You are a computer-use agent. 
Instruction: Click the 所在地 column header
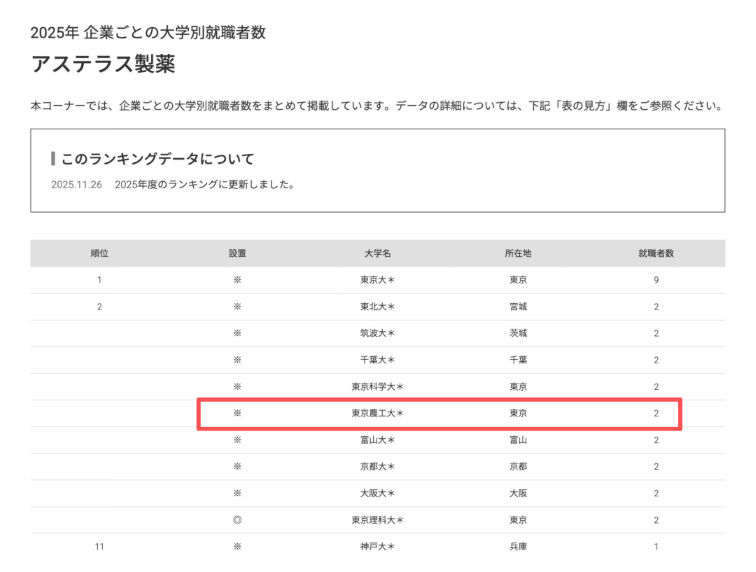click(517, 254)
